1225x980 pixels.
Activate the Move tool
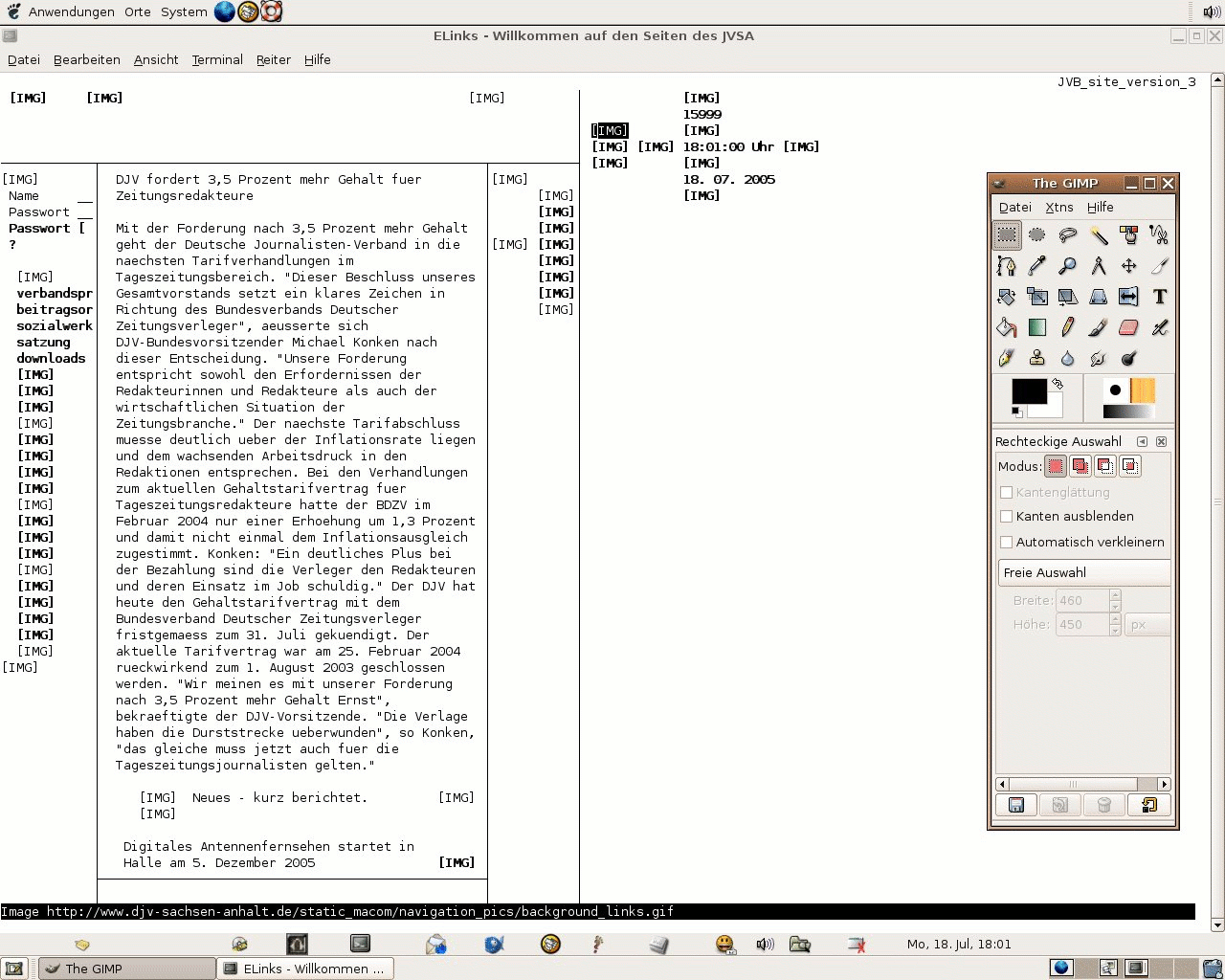point(1129,265)
